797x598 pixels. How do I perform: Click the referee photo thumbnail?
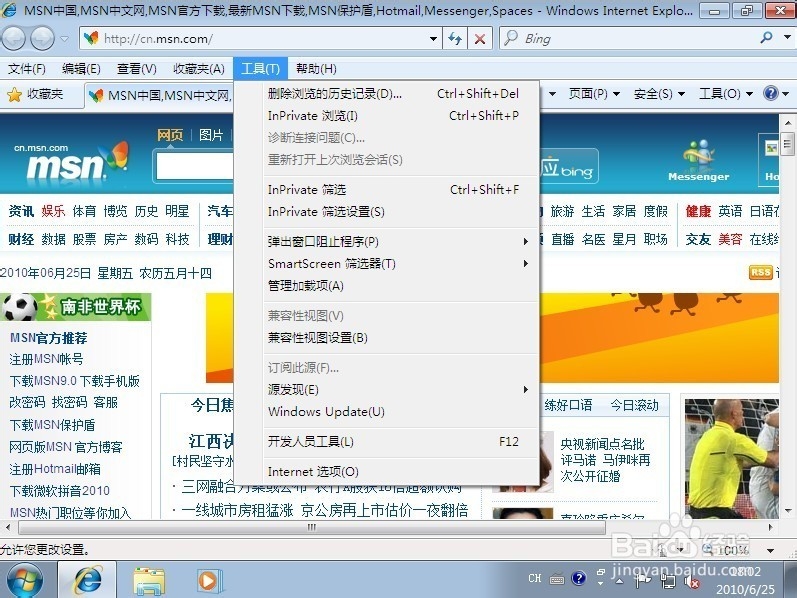pyautogui.click(x=731, y=459)
